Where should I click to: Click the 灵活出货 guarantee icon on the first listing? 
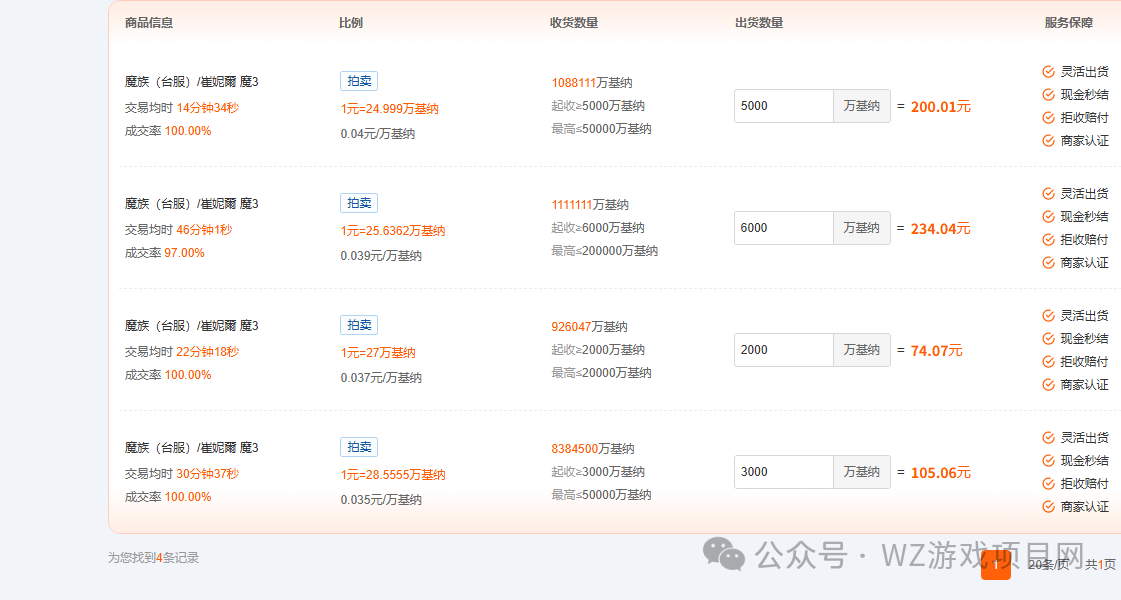tap(1048, 71)
